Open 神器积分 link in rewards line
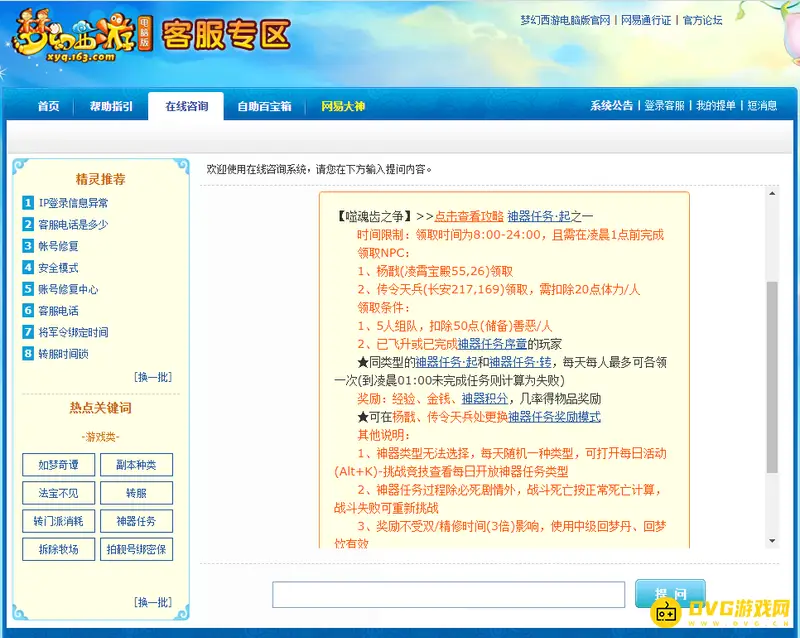The width and height of the screenshot is (800, 638). (x=485, y=399)
